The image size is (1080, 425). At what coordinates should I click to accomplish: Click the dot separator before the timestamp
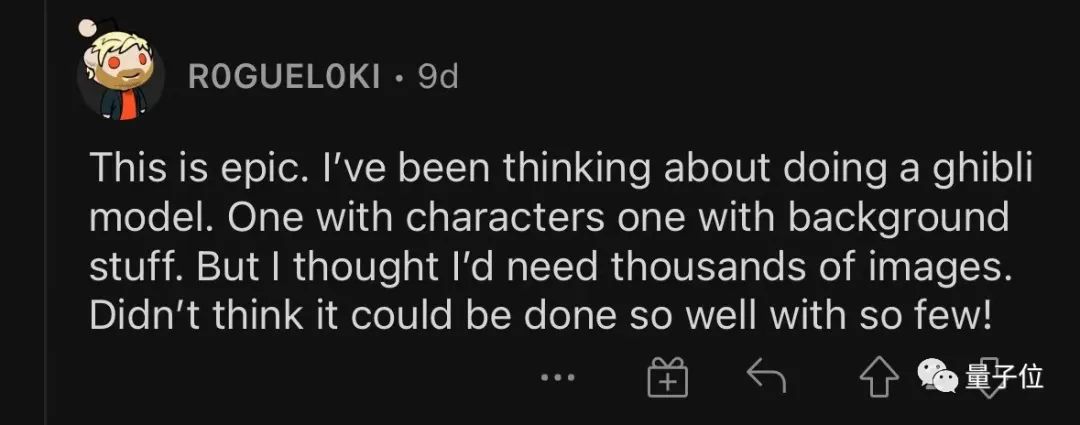click(x=399, y=78)
